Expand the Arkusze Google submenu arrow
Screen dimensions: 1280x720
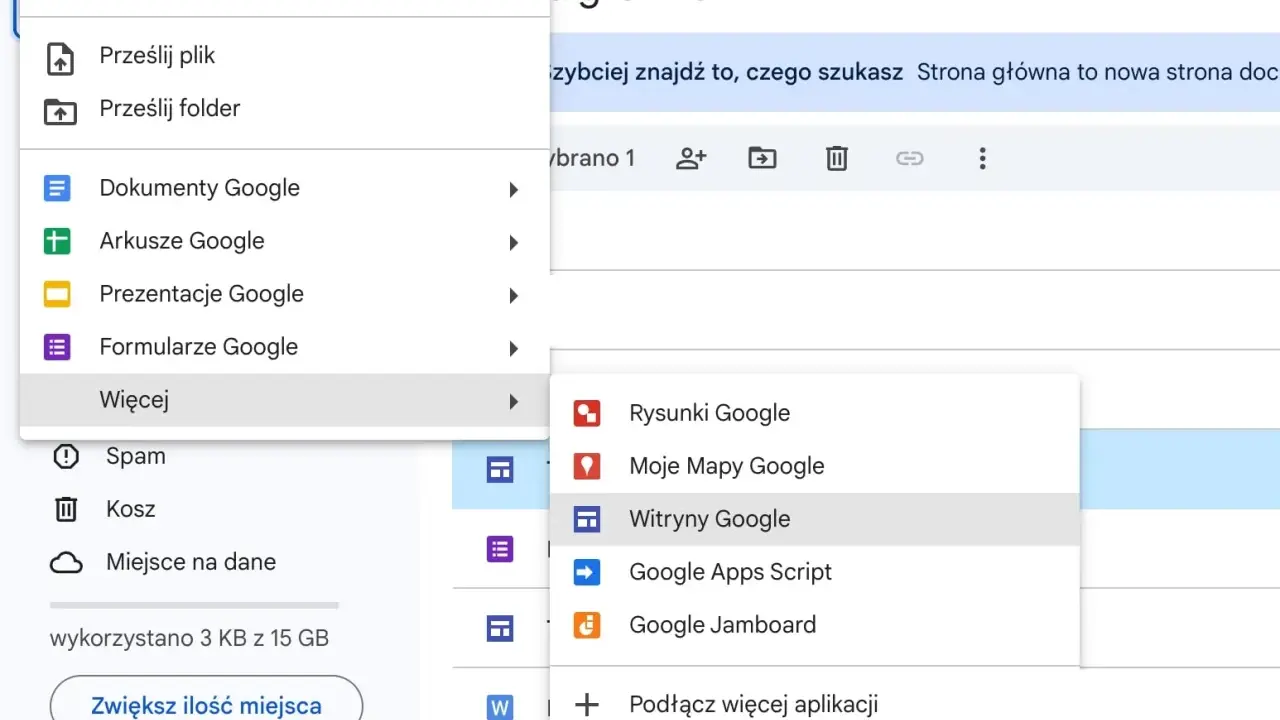[x=513, y=242]
